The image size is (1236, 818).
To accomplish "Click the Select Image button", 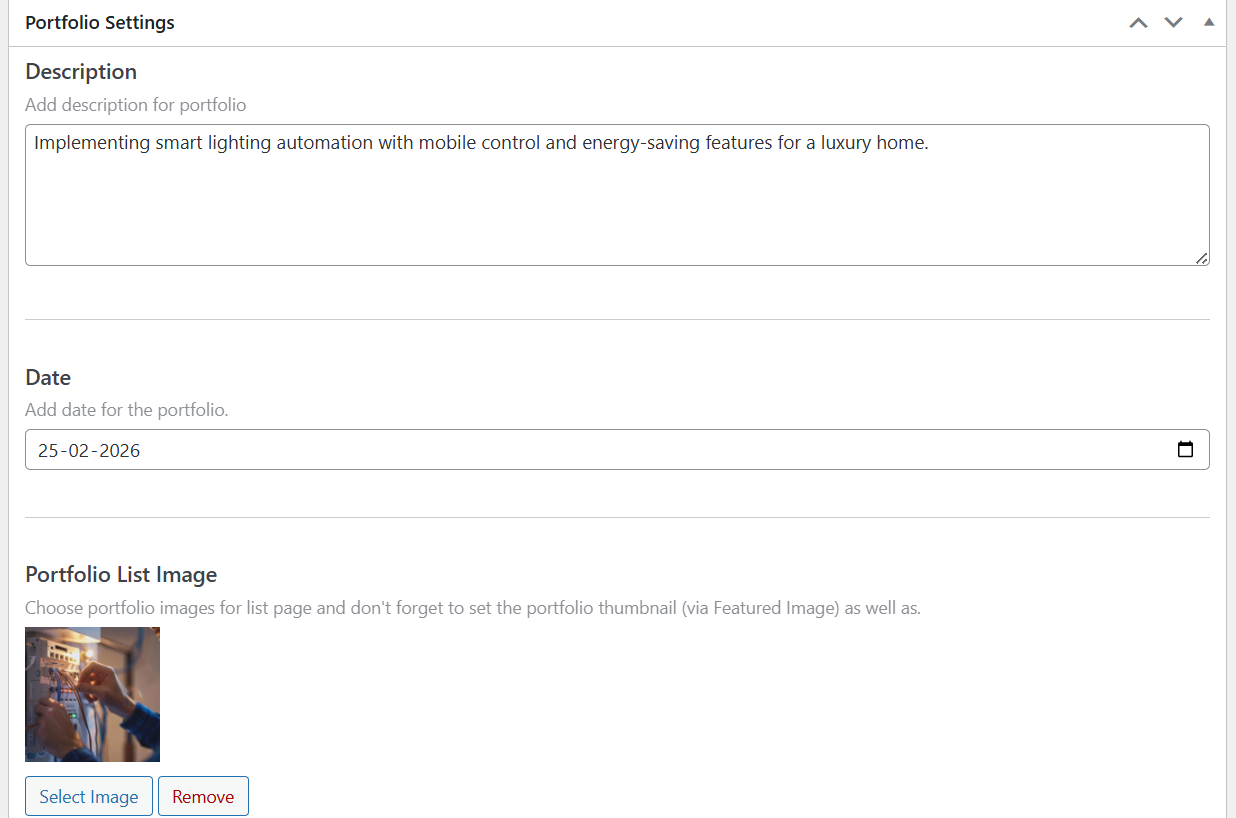I will (x=89, y=797).
